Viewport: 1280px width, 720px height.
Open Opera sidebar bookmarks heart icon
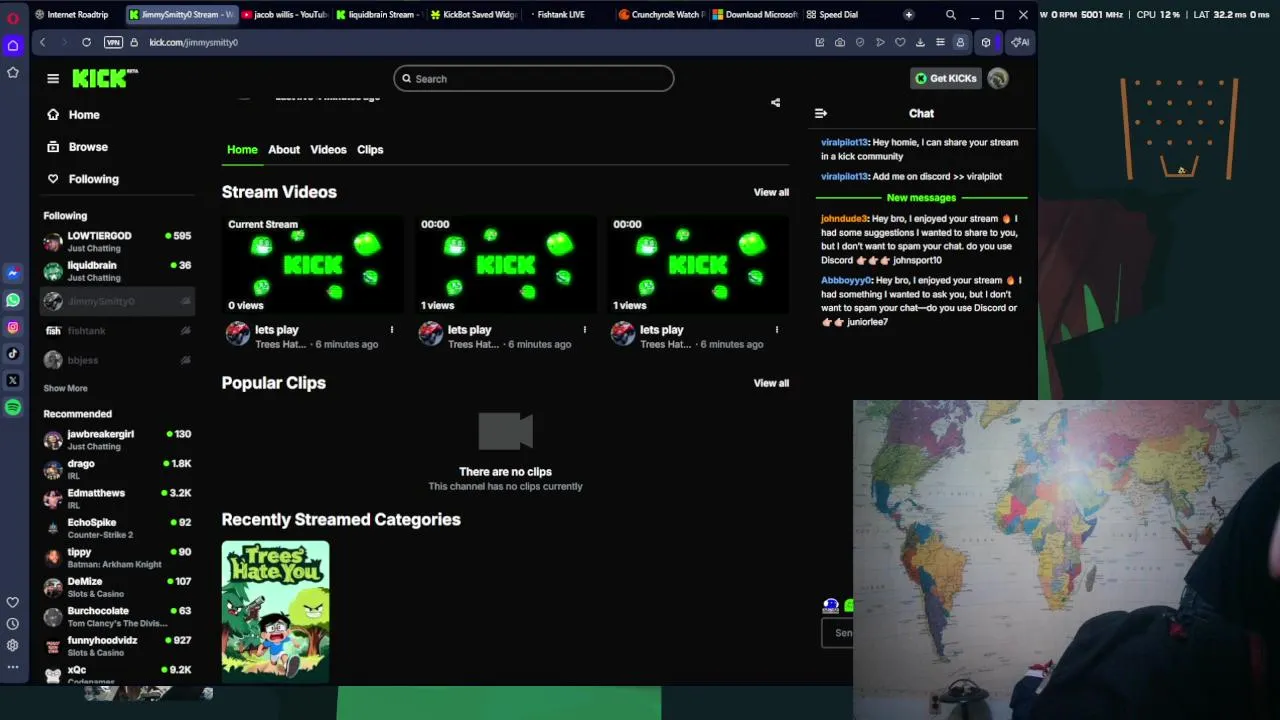point(13,602)
